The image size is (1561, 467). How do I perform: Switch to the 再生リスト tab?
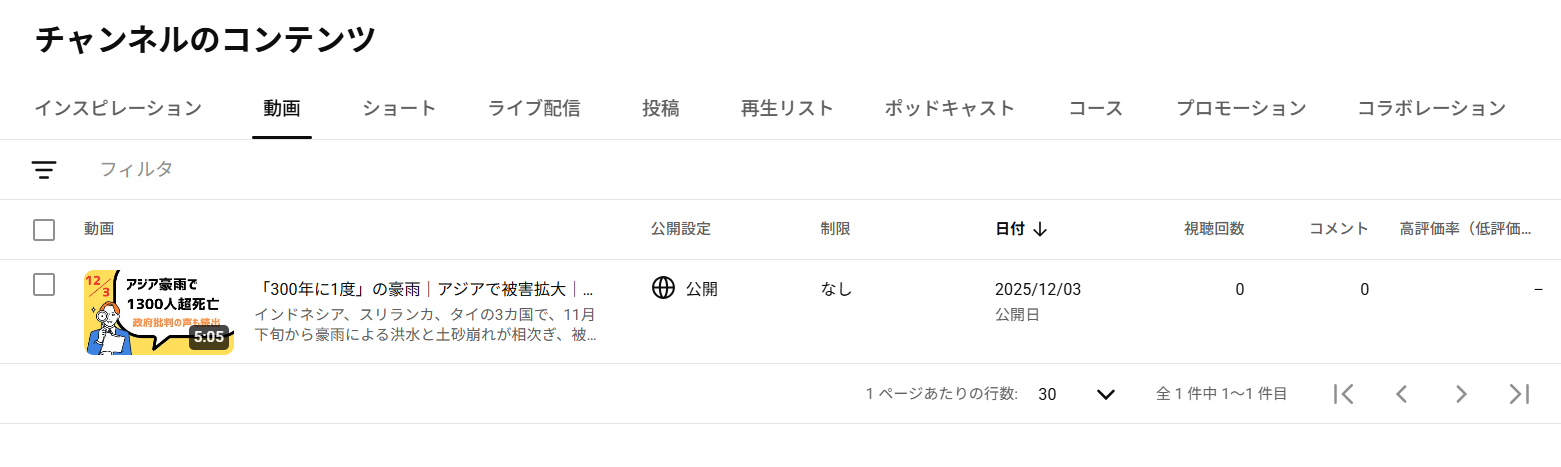(787, 108)
